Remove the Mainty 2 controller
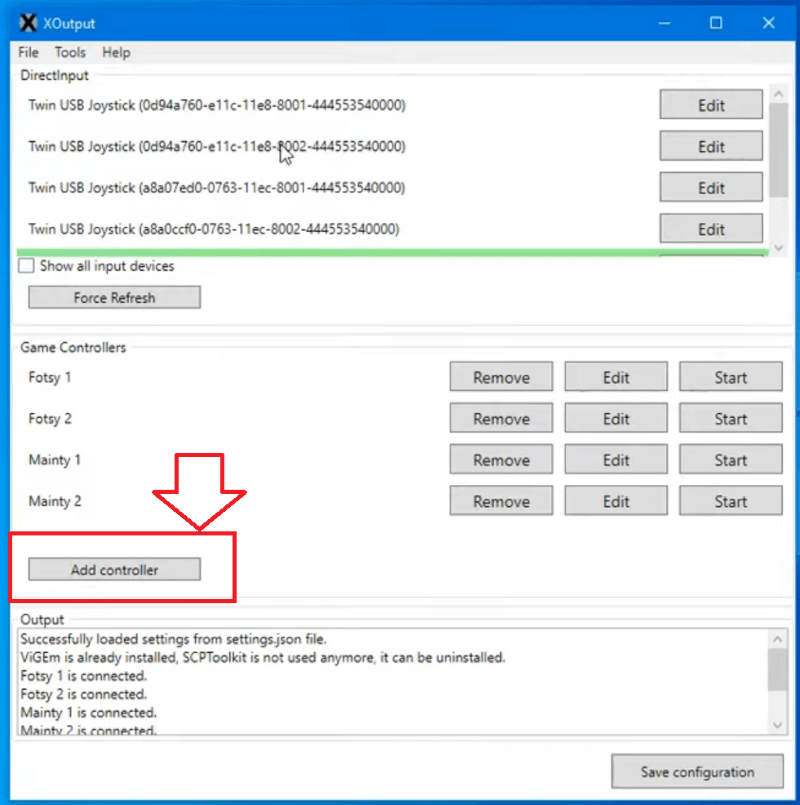Image resolution: width=800 pixels, height=805 pixels. point(501,500)
